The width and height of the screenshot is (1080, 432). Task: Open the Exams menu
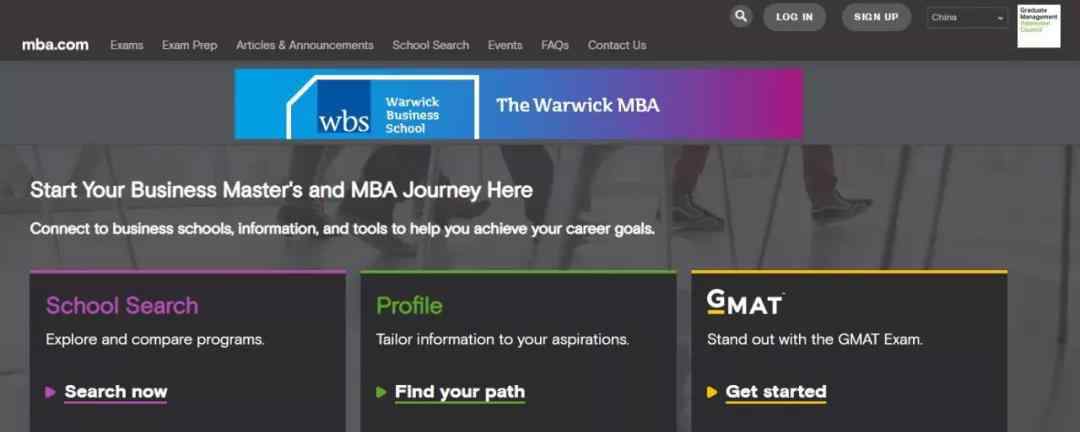(x=127, y=45)
